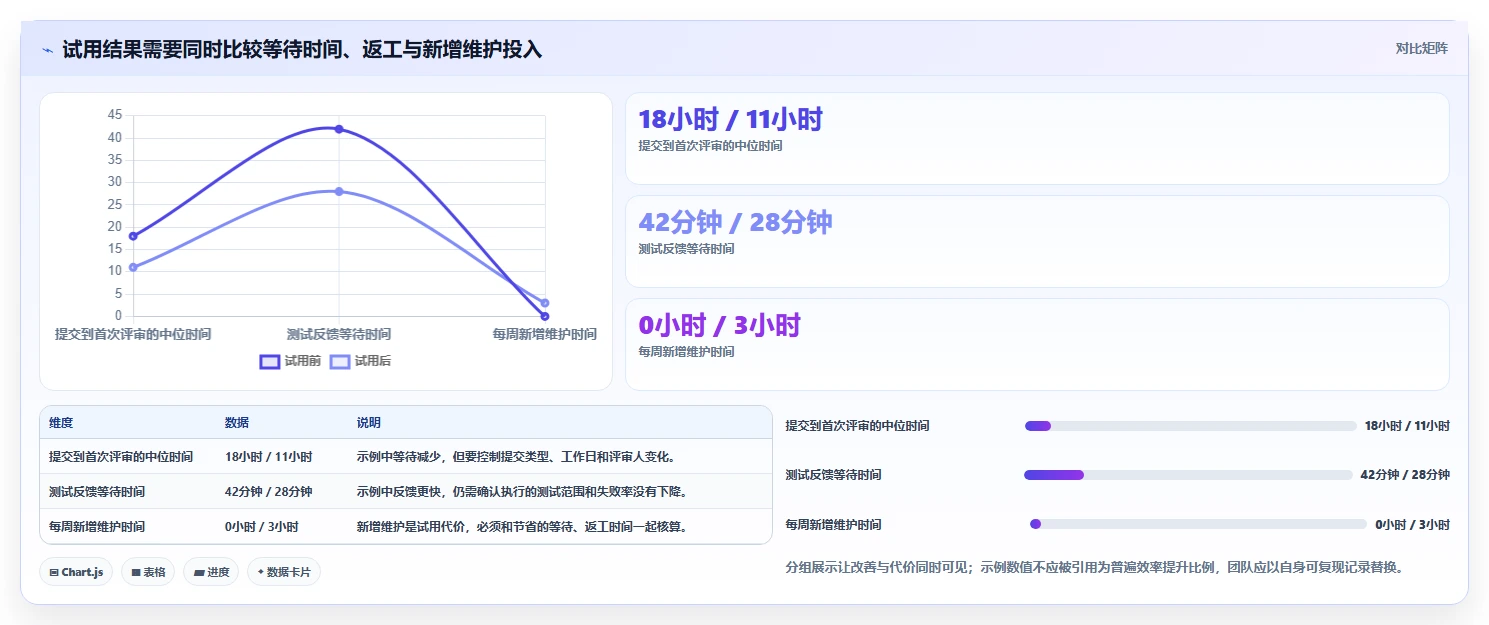Click the table data cell 42分钟 / 28分钟
The height and width of the screenshot is (625, 1489).
coord(268,492)
